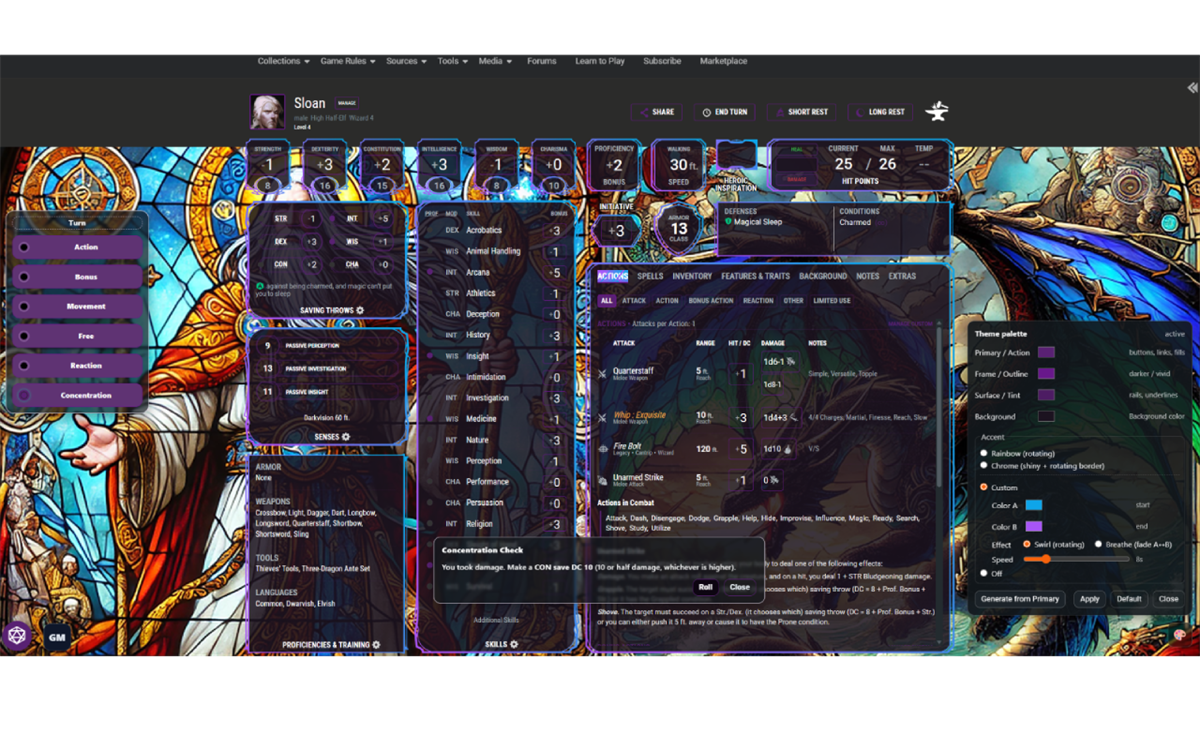The height and width of the screenshot is (750, 1200).
Task: Open the Collections dropdown menu
Action: (x=283, y=61)
